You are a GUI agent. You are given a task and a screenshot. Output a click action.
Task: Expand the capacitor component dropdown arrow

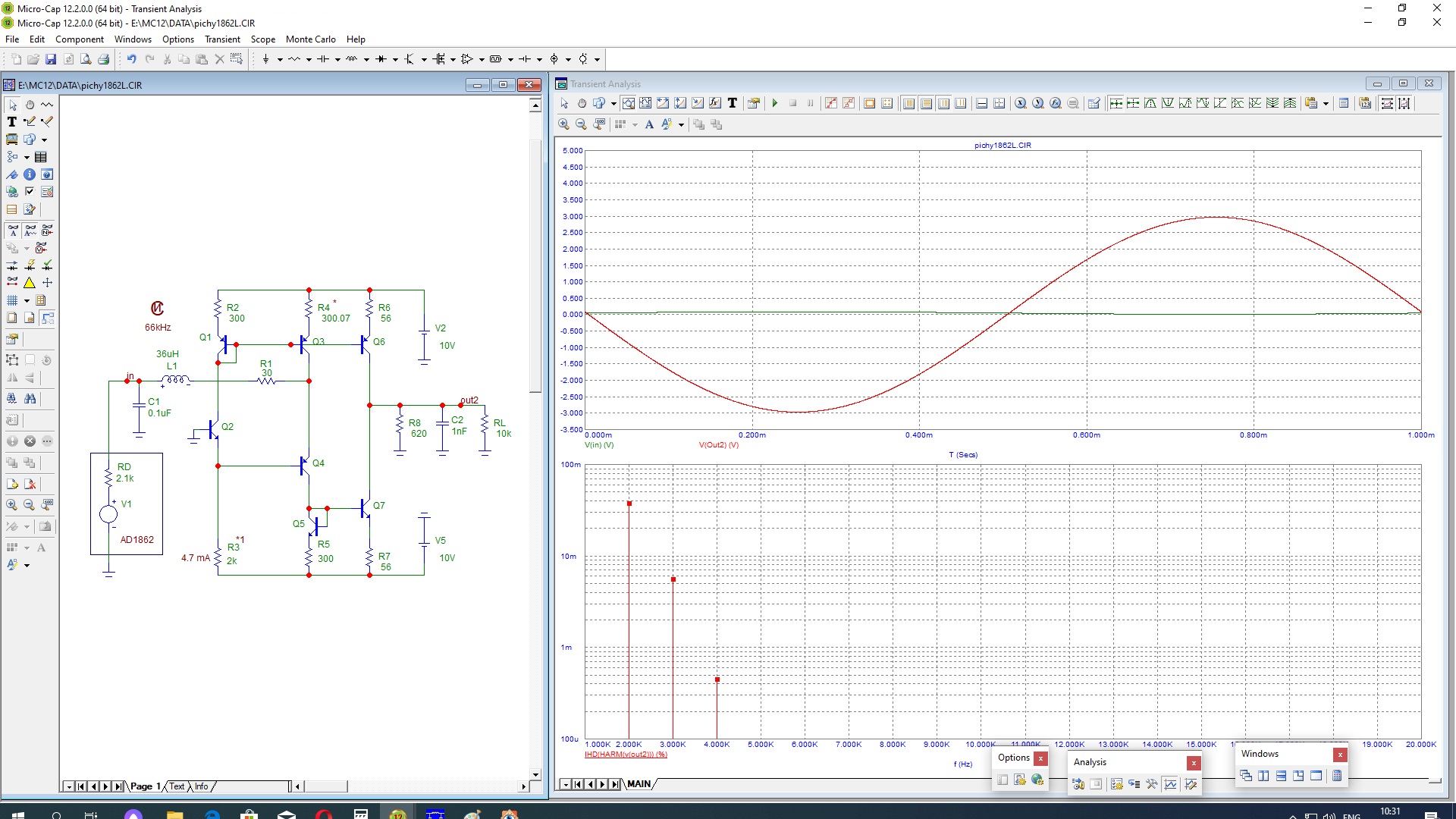[337, 59]
